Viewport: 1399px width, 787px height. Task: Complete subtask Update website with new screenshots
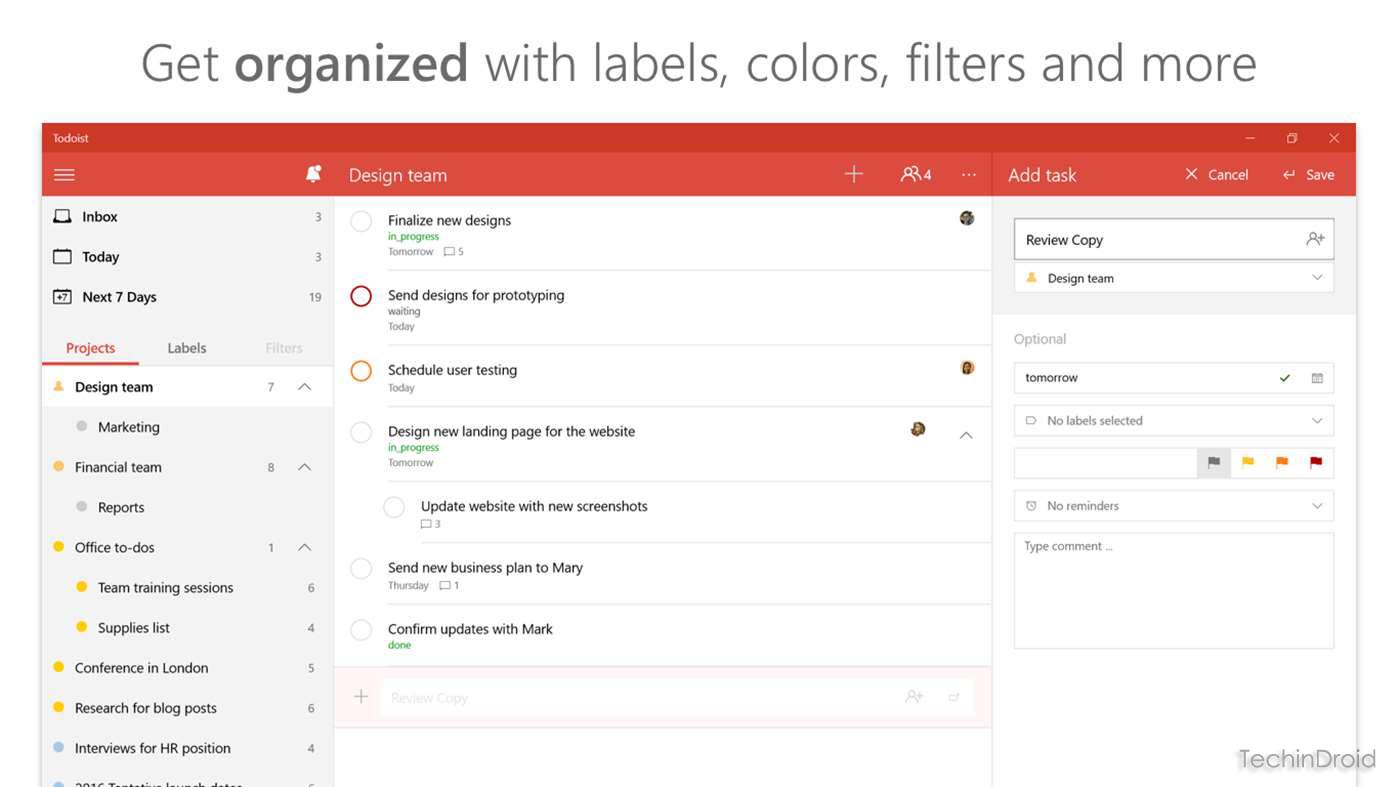394,507
